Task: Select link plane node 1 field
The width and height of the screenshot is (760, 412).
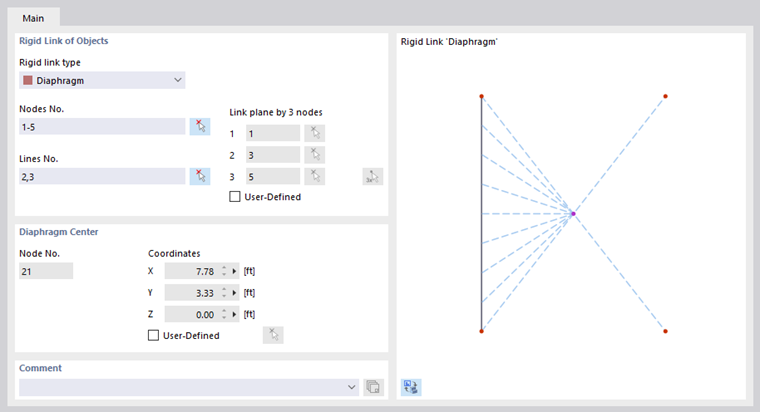Action: (273, 133)
